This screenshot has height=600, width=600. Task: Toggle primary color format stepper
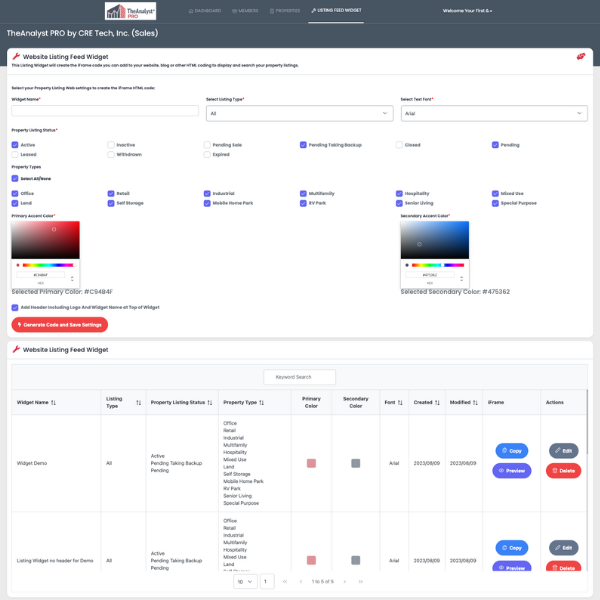click(x=72, y=279)
